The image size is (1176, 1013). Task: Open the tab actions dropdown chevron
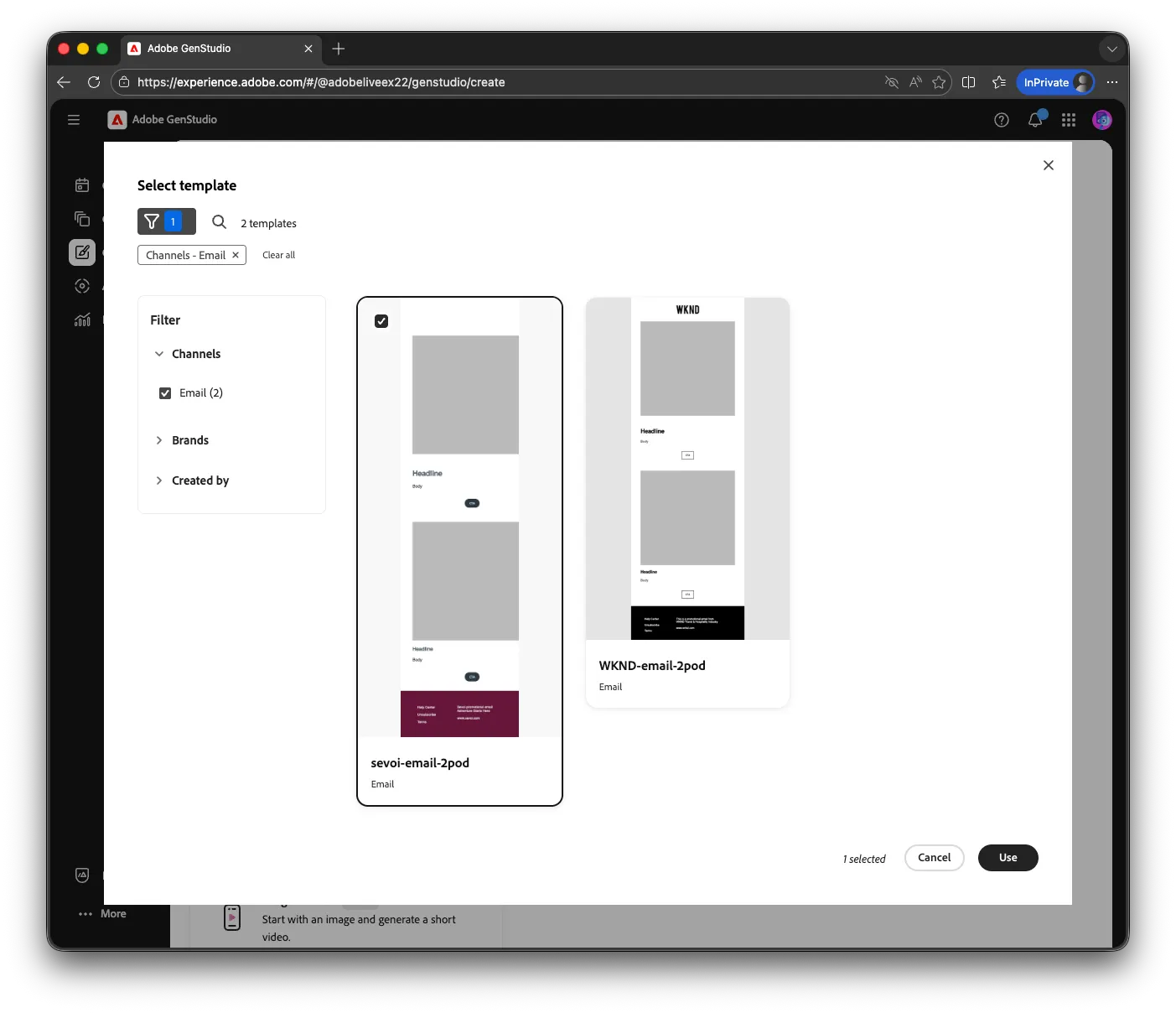(x=1112, y=49)
